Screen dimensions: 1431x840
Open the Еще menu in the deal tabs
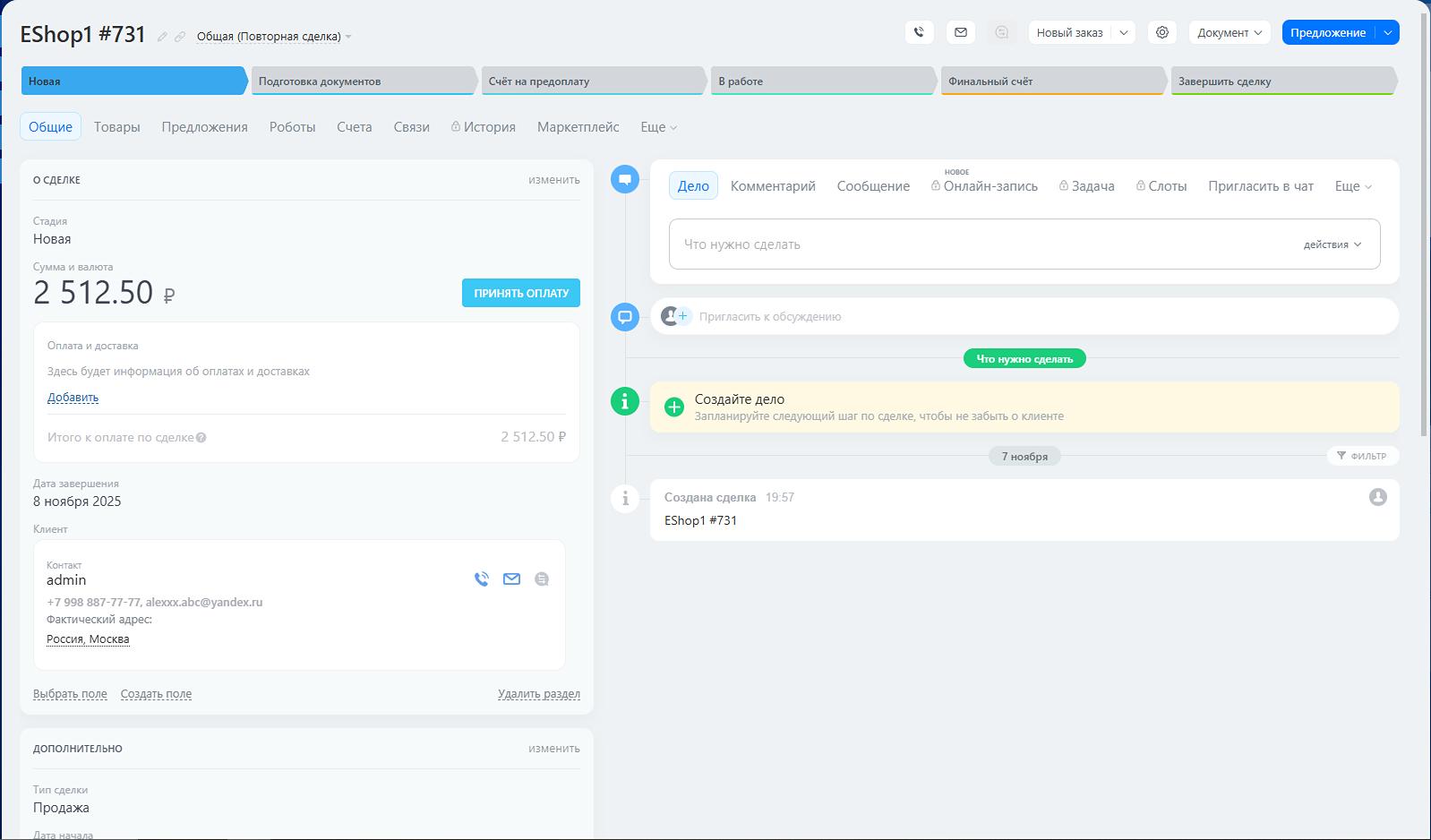pyautogui.click(x=658, y=127)
